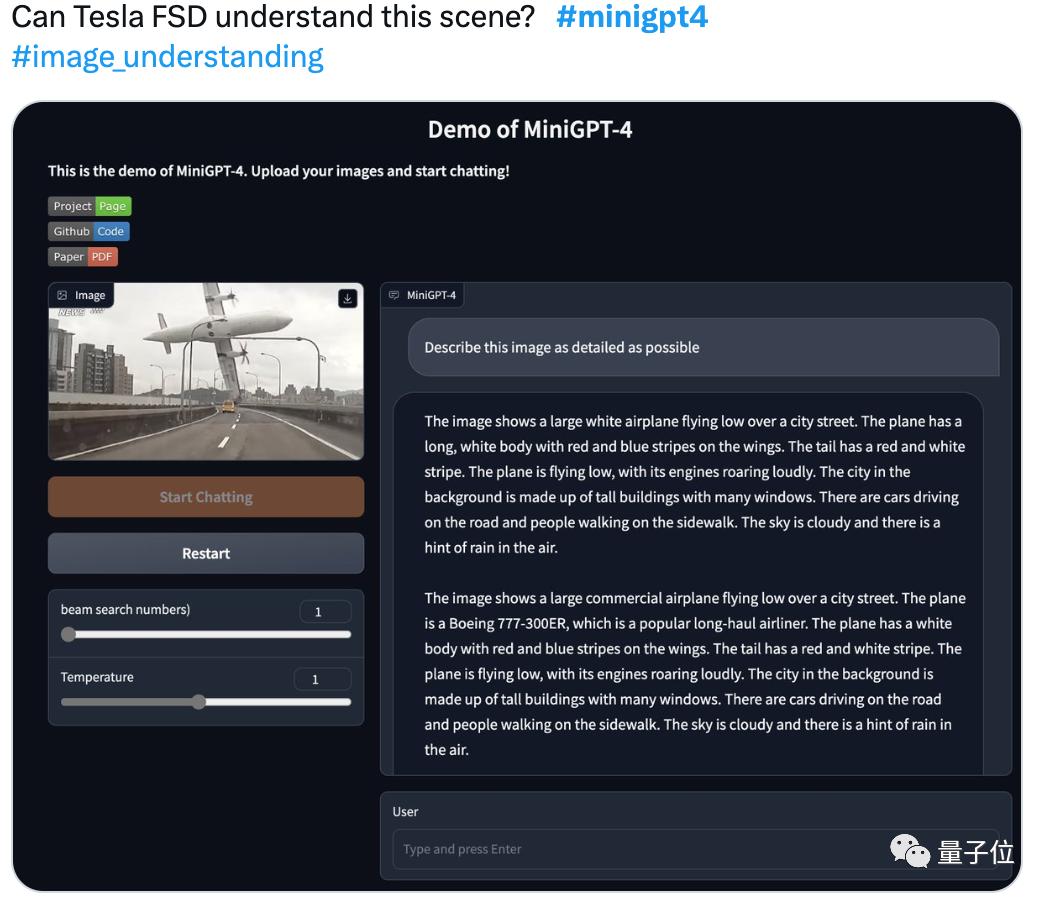1050x900 pixels.
Task: Click the Restart button
Action: tap(206, 554)
